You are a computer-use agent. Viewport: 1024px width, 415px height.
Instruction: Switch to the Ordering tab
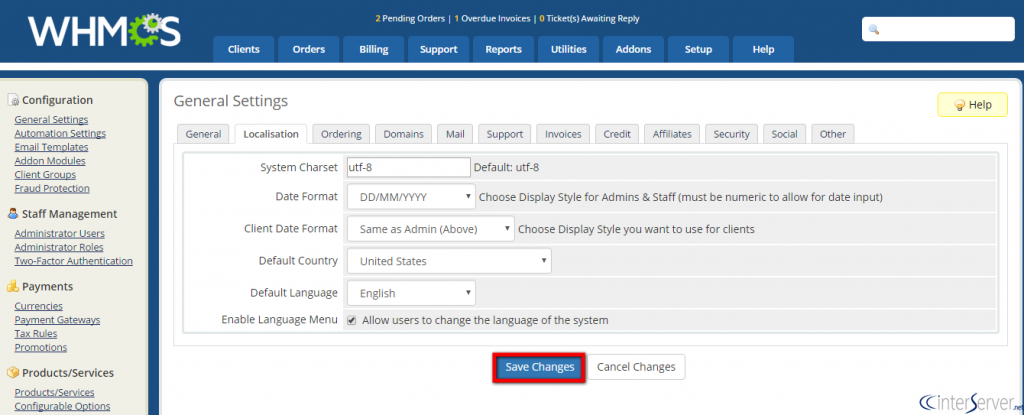341,134
